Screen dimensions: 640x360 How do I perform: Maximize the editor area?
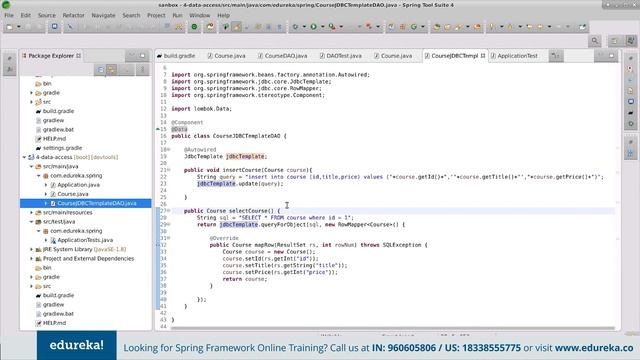pyautogui.click(x=611, y=56)
